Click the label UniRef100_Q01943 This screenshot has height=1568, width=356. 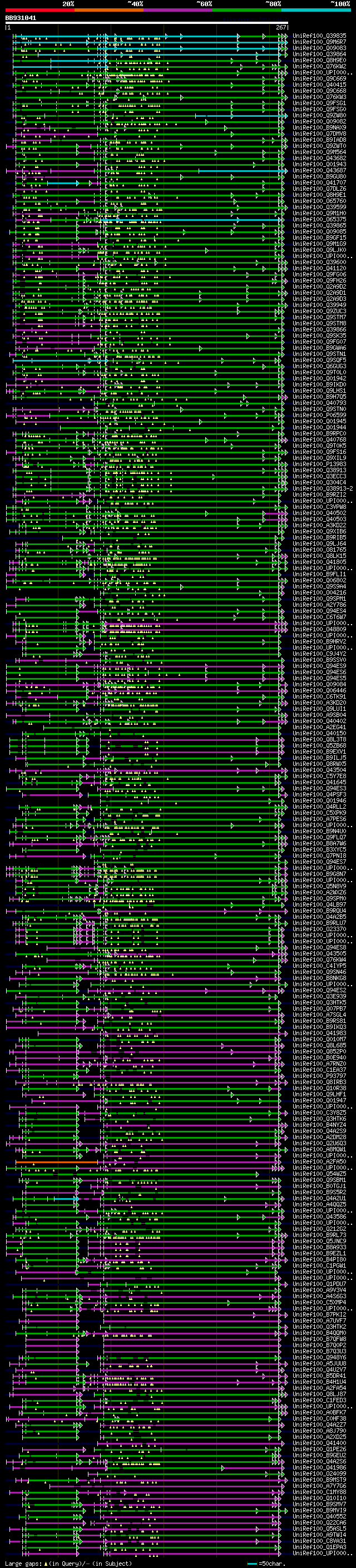click(319, 164)
